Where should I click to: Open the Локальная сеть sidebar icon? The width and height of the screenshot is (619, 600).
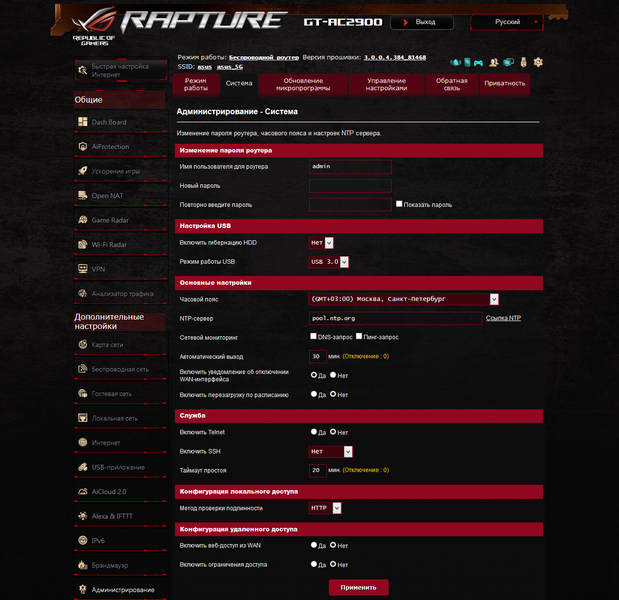tap(83, 418)
